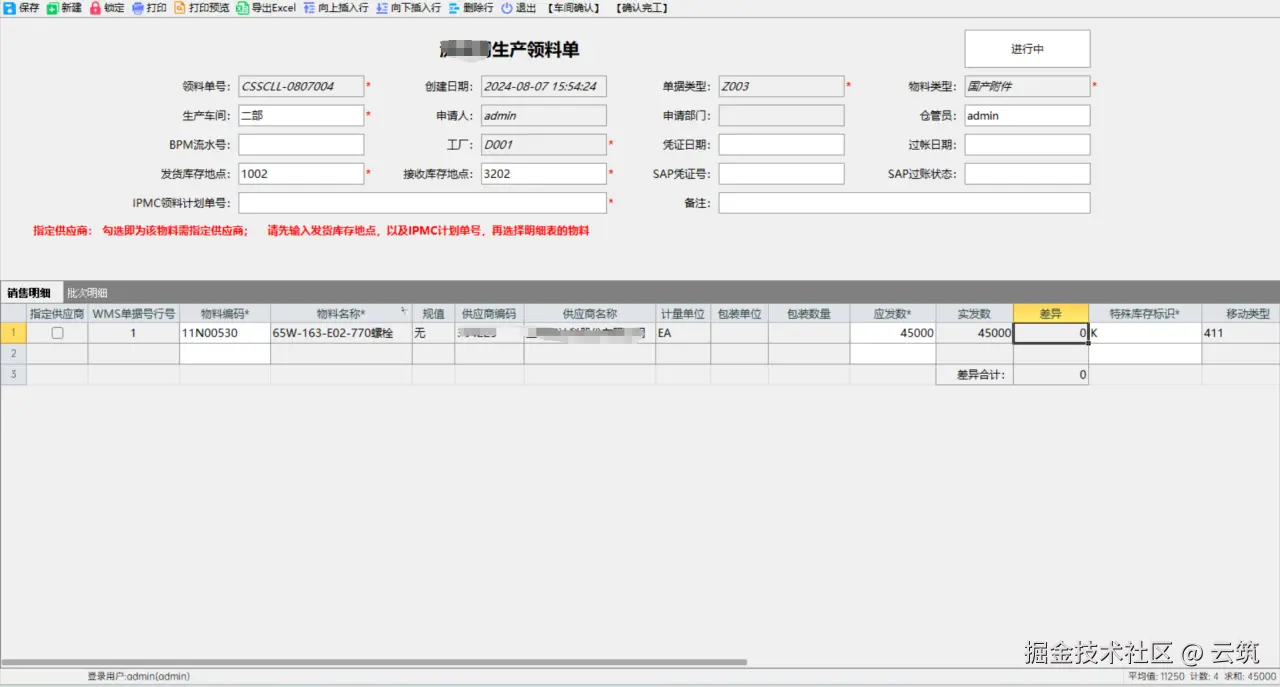Click the 物料类型 field 国产附件
1280x687 pixels.
click(1027, 86)
